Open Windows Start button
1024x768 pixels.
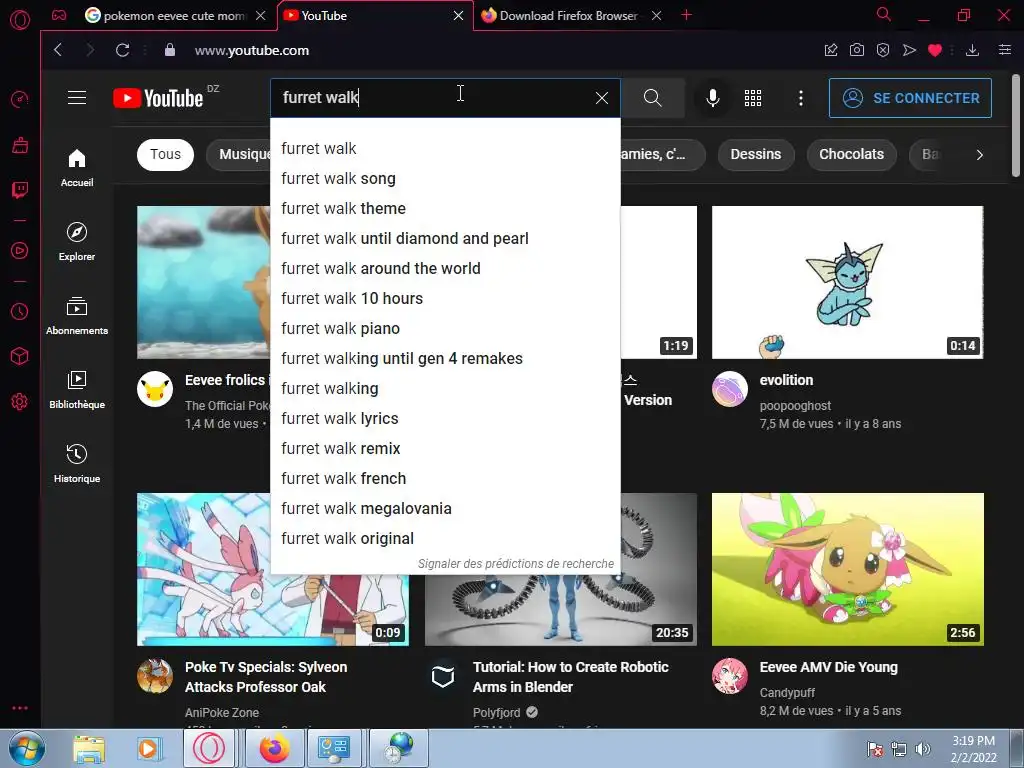coord(27,748)
